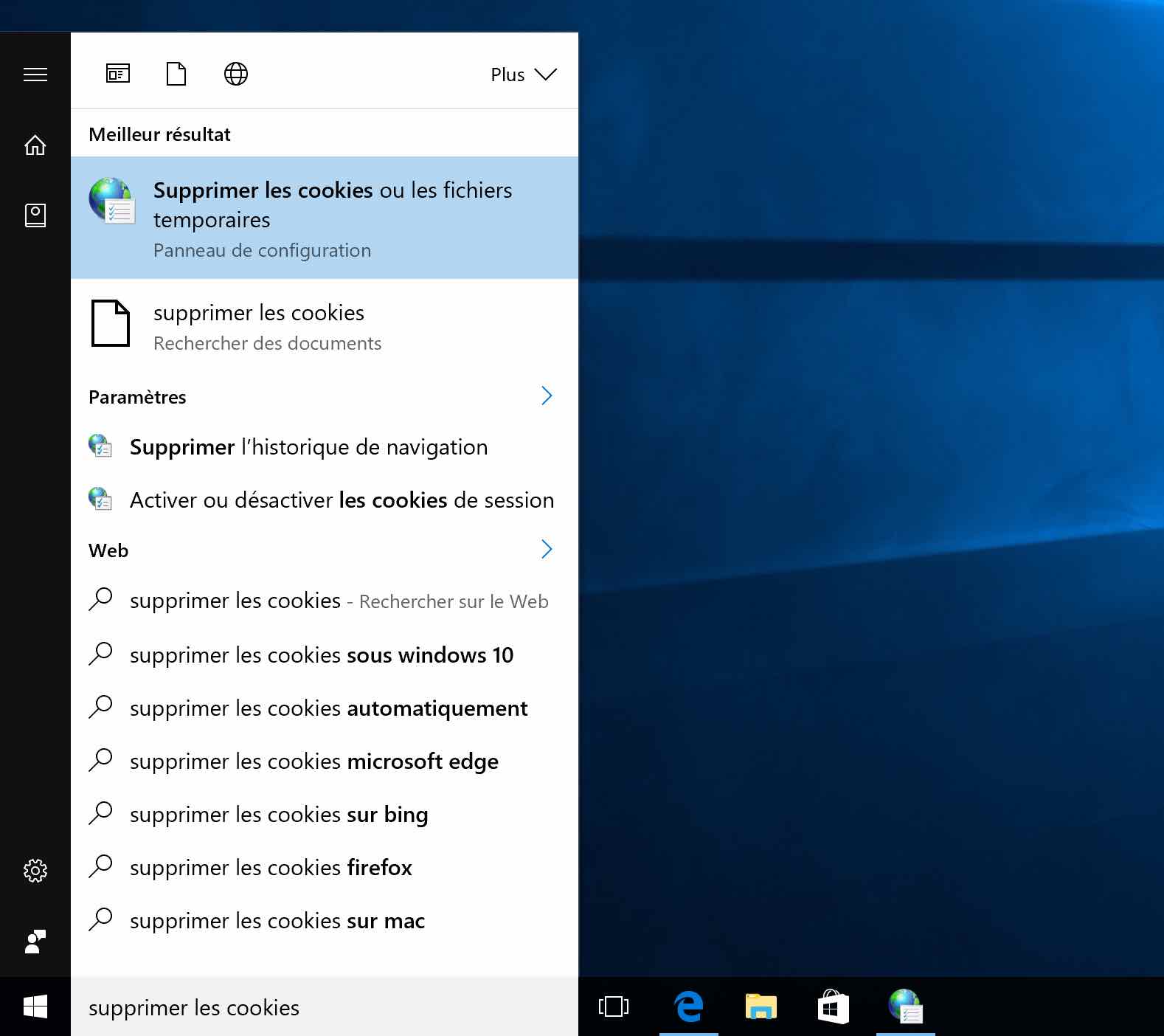The width and height of the screenshot is (1164, 1036).
Task: Go to the Home icon in sidebar
Action: click(35, 145)
